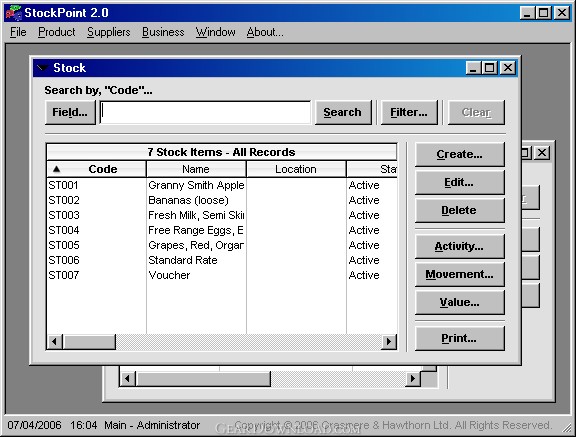Click the Main - Administrator status text
Image resolution: width=576 pixels, height=437 pixels.
(x=152, y=425)
